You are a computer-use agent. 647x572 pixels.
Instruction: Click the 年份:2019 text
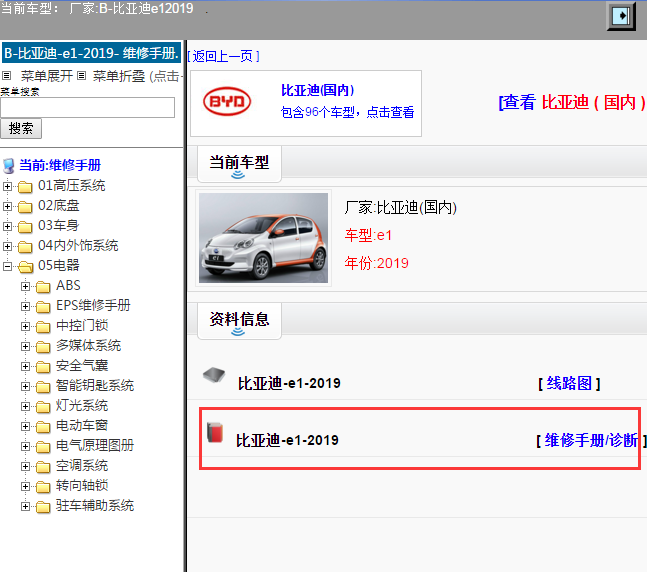tap(376, 263)
